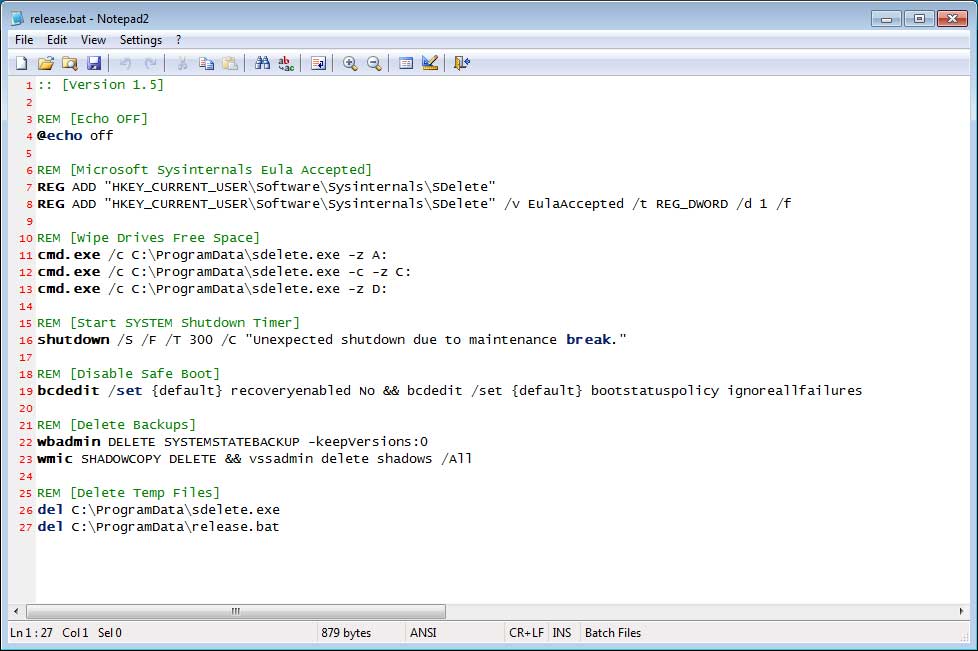This screenshot has height=651, width=978.
Task: Save the file with the floppy disk icon
Action: [x=94, y=63]
